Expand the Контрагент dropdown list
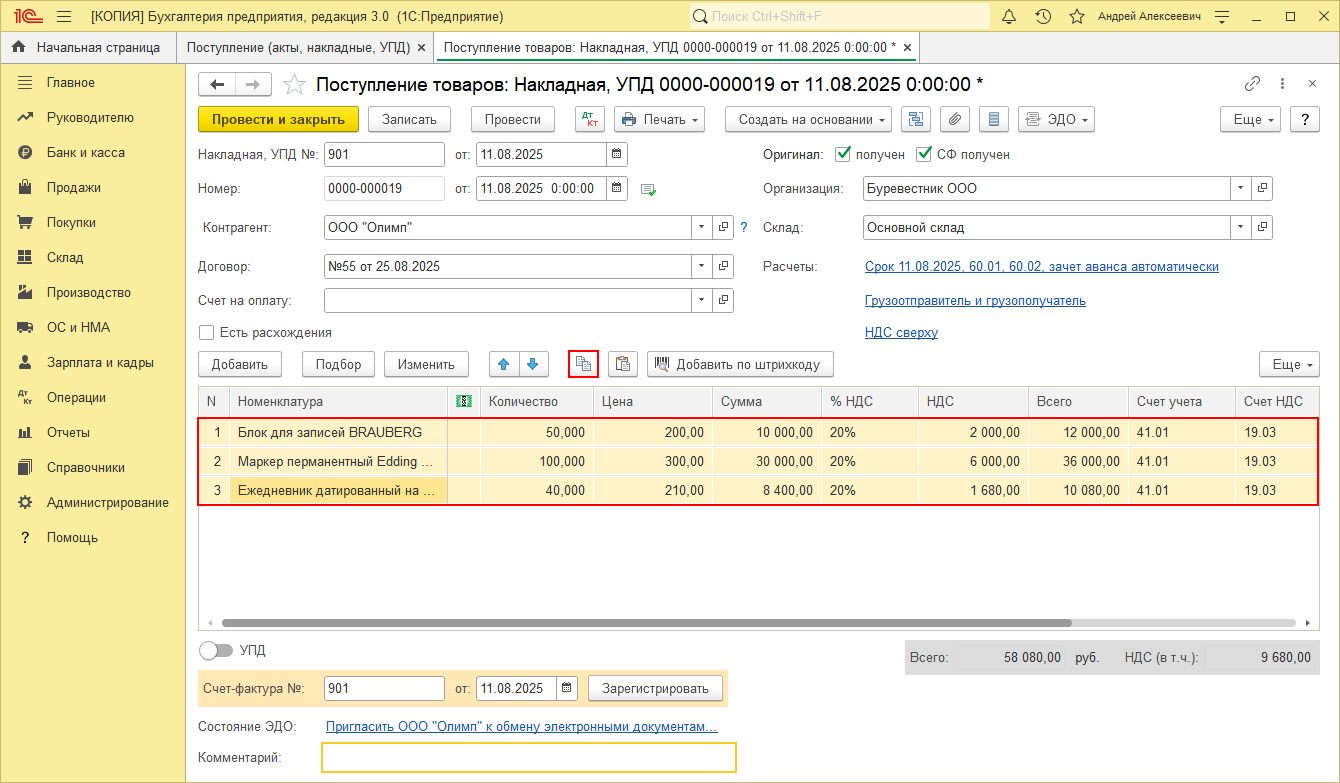This screenshot has height=783, width=1340. pyautogui.click(x=700, y=228)
